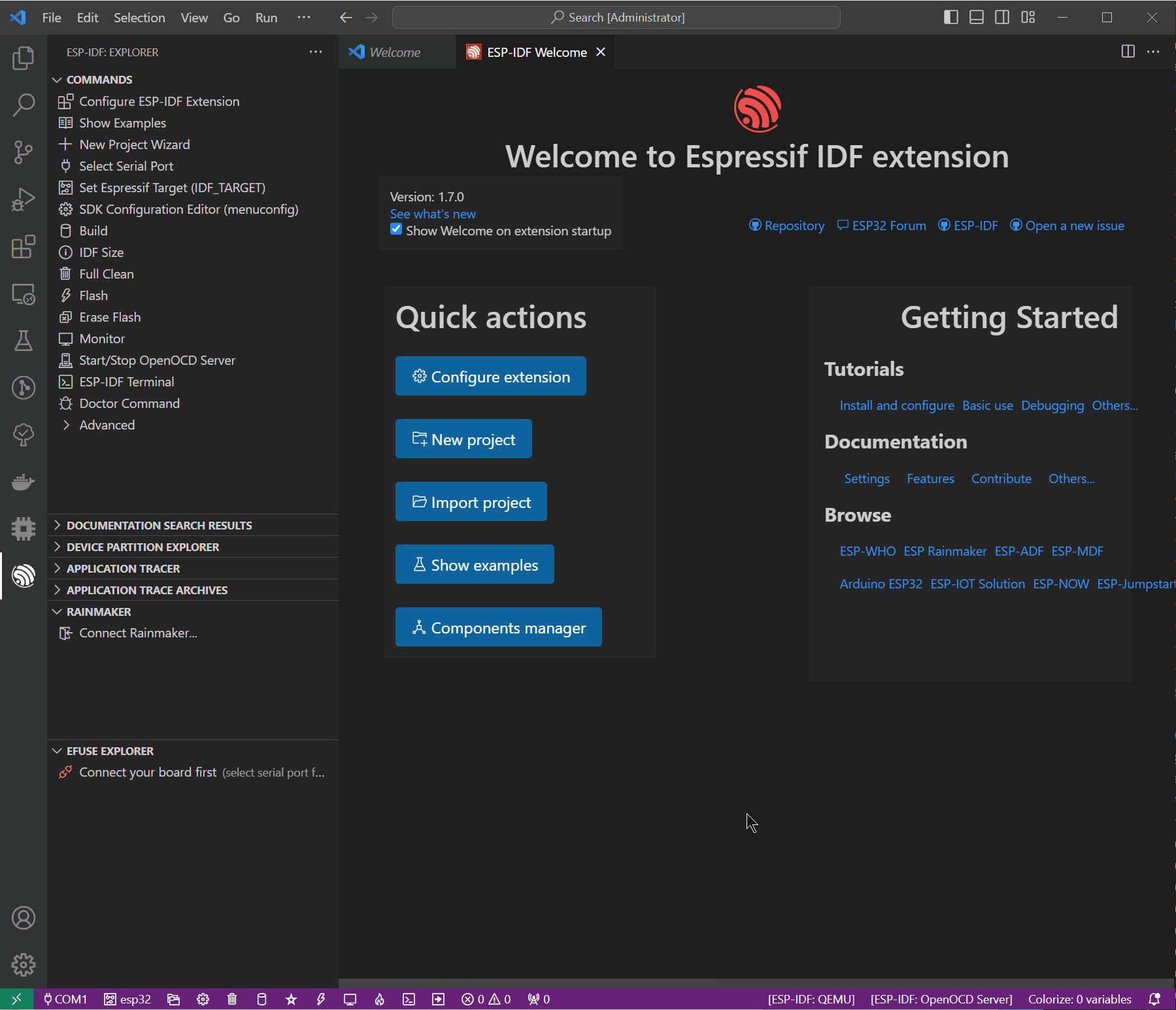Open the Docker view in activity bar
Screen dimensions: 1176x1010
coord(24,482)
